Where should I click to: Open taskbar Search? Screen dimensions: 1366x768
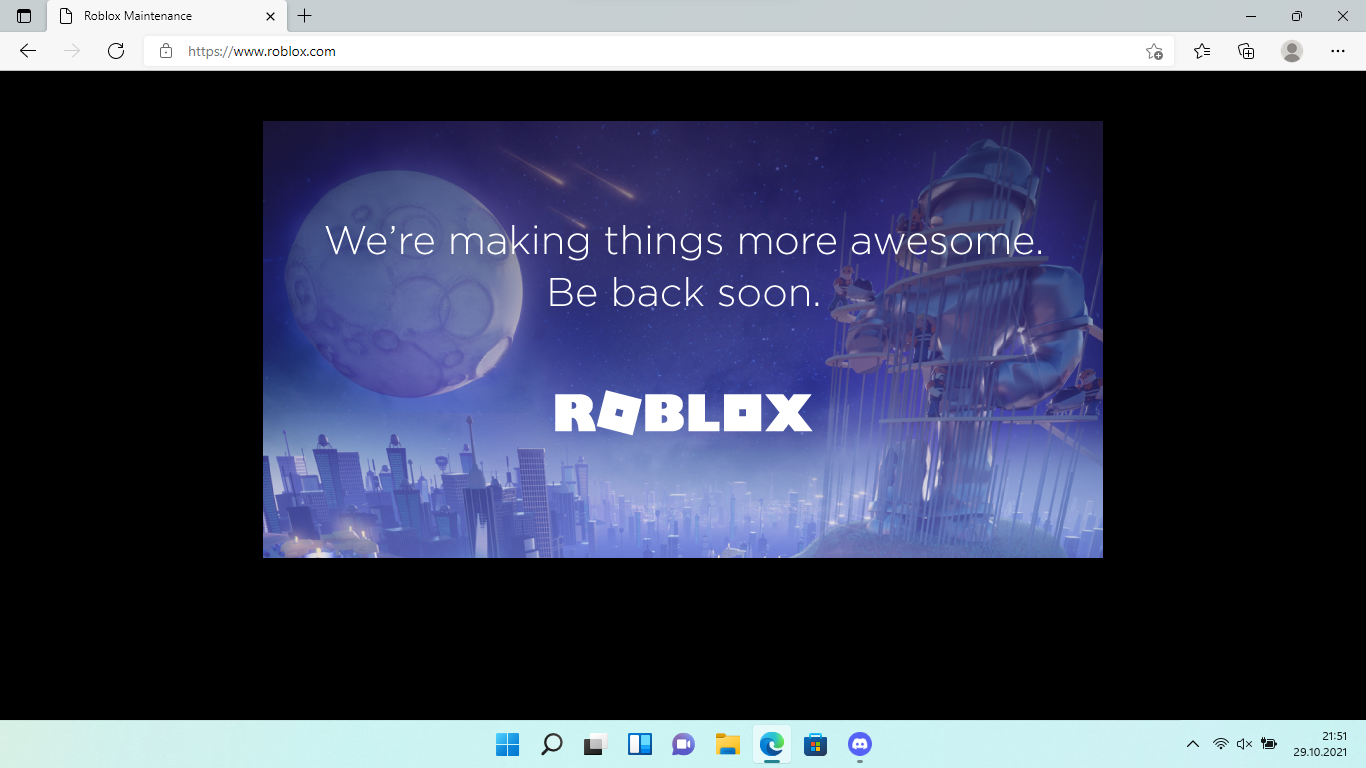551,744
